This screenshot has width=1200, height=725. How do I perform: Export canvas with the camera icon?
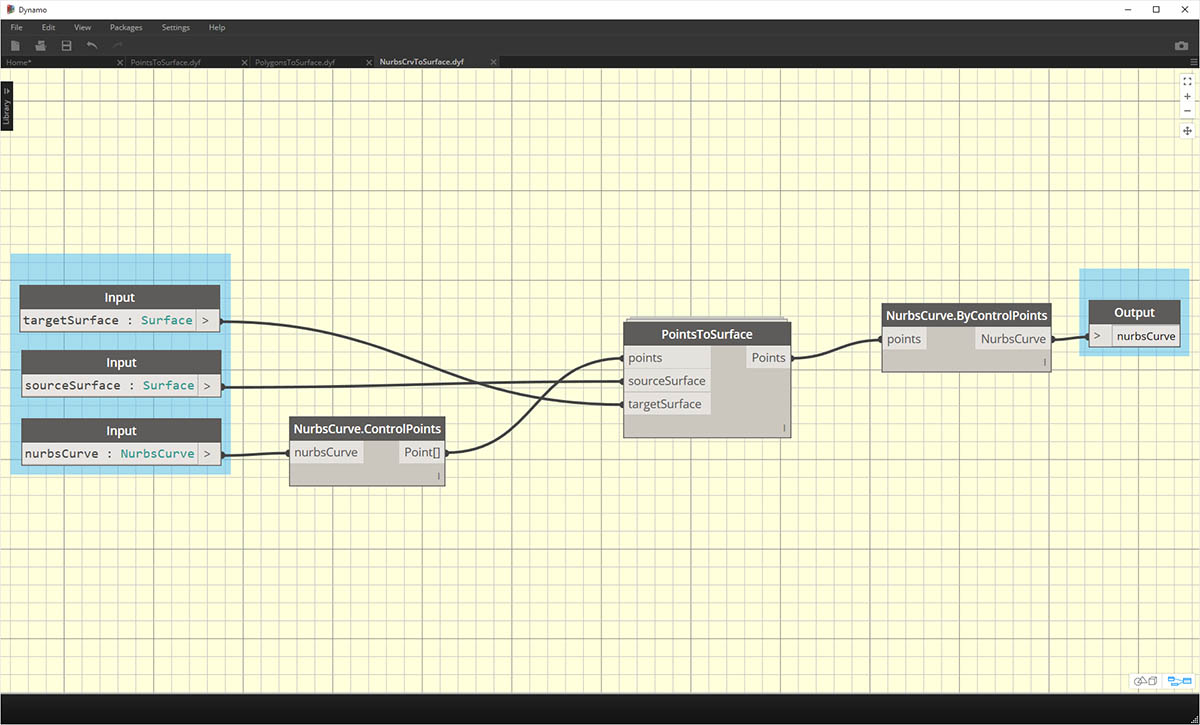(x=1181, y=46)
